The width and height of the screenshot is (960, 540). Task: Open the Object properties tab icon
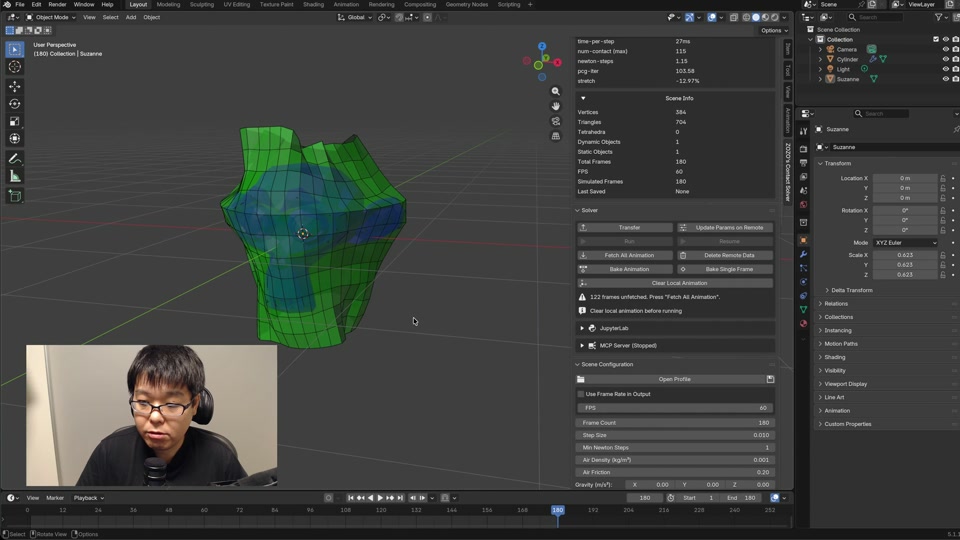(803, 240)
